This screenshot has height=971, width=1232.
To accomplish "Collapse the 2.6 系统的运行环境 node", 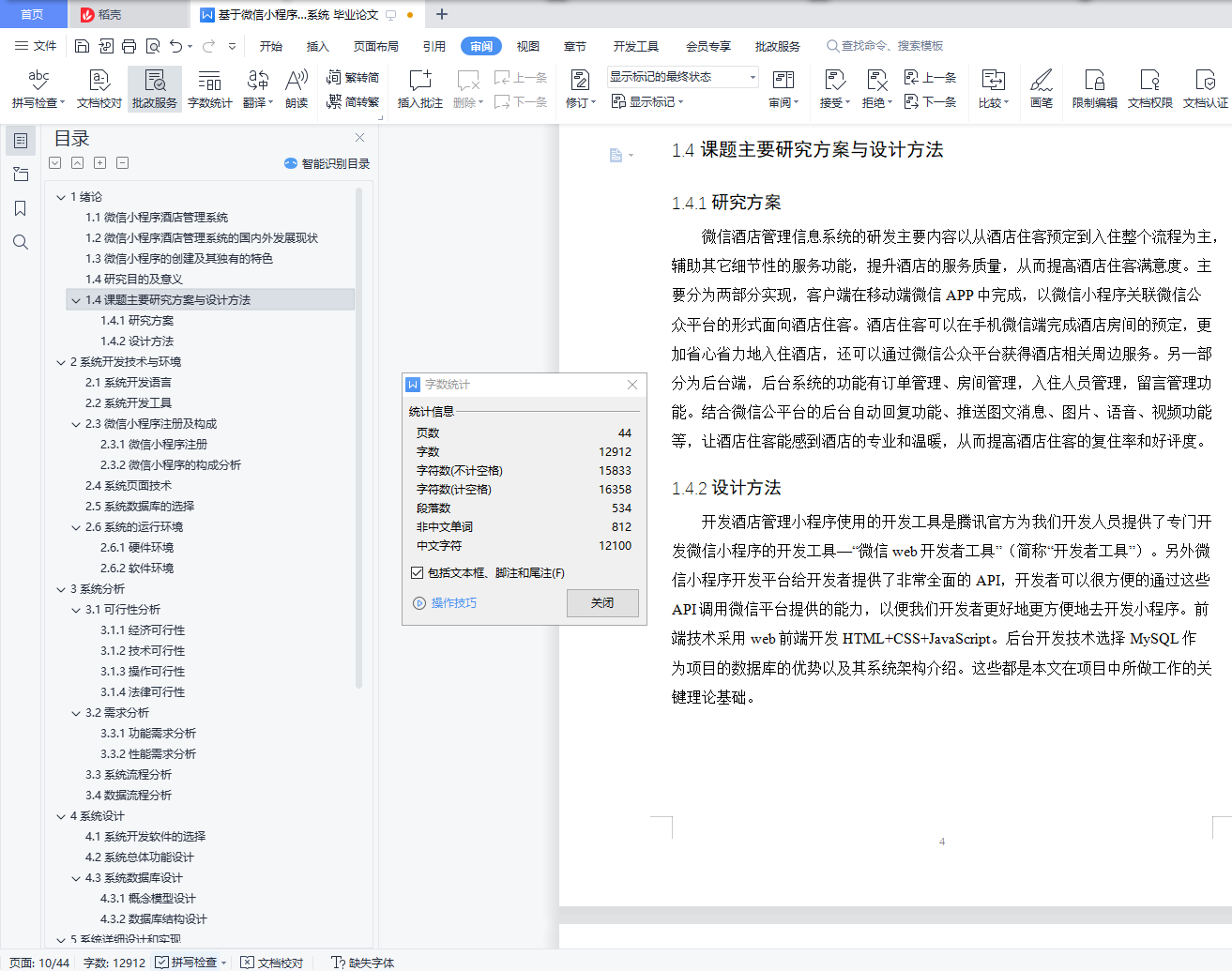I will 76,527.
